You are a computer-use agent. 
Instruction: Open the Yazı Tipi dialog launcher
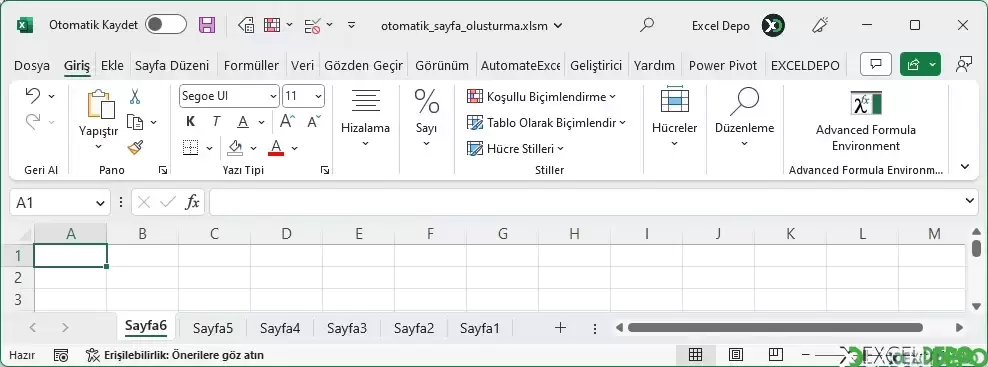(x=325, y=170)
